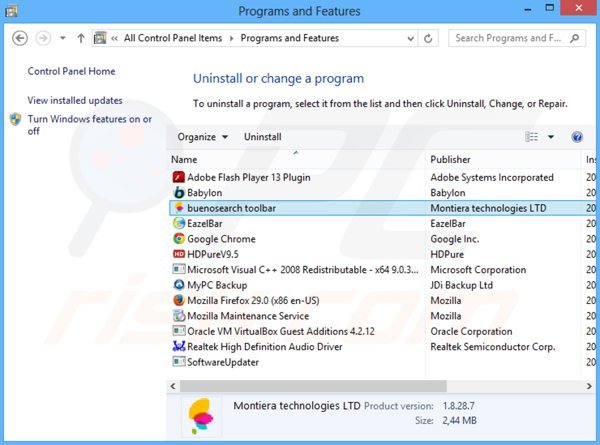Click All Control Panel Items breadcrumb

(x=173, y=38)
